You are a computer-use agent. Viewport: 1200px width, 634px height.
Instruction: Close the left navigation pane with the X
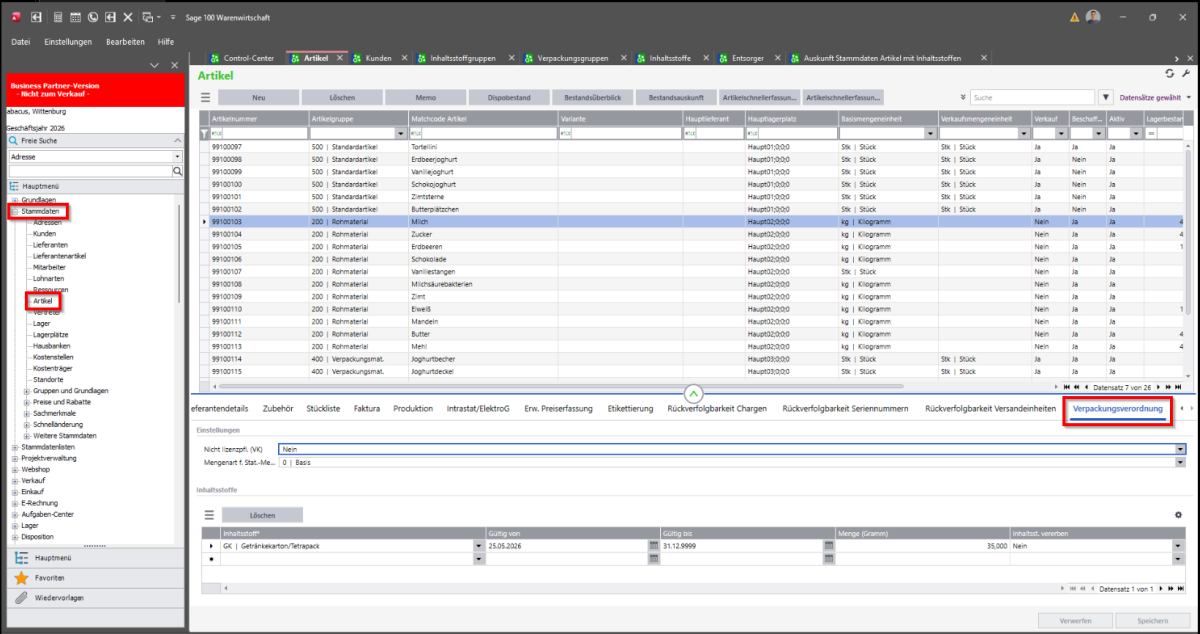coord(174,65)
